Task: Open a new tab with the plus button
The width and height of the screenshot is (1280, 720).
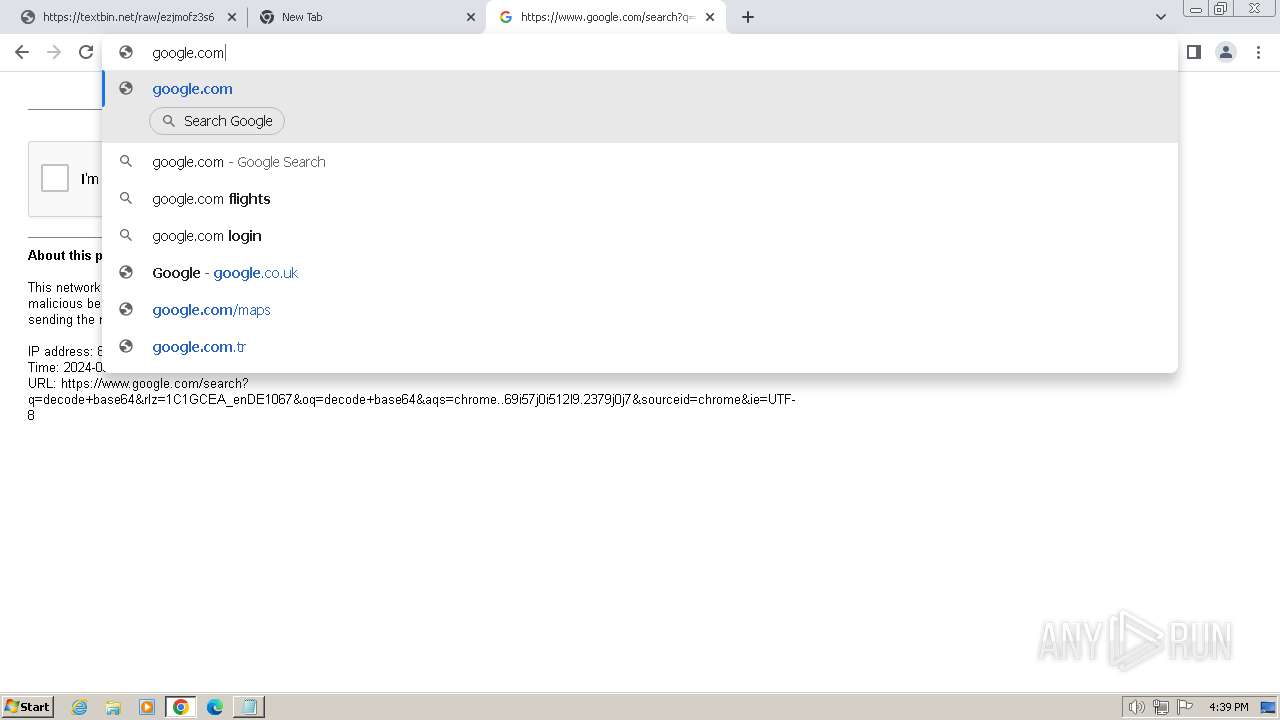Action: click(748, 17)
